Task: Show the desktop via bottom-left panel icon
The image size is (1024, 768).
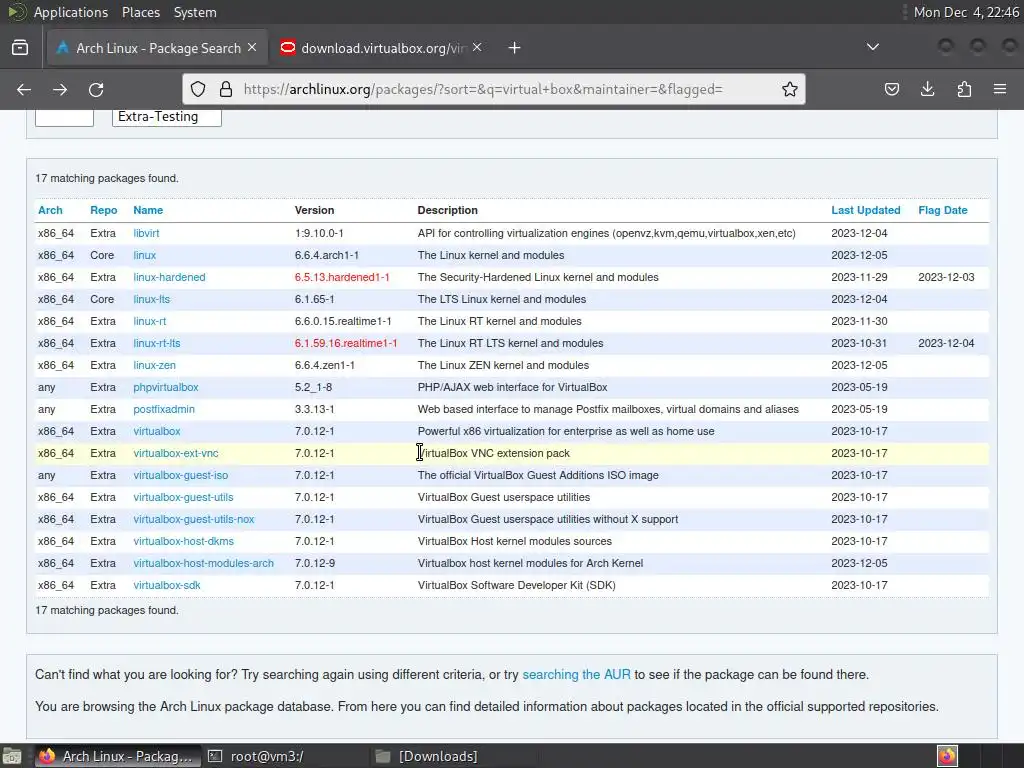Action: pyautogui.click(x=12, y=756)
